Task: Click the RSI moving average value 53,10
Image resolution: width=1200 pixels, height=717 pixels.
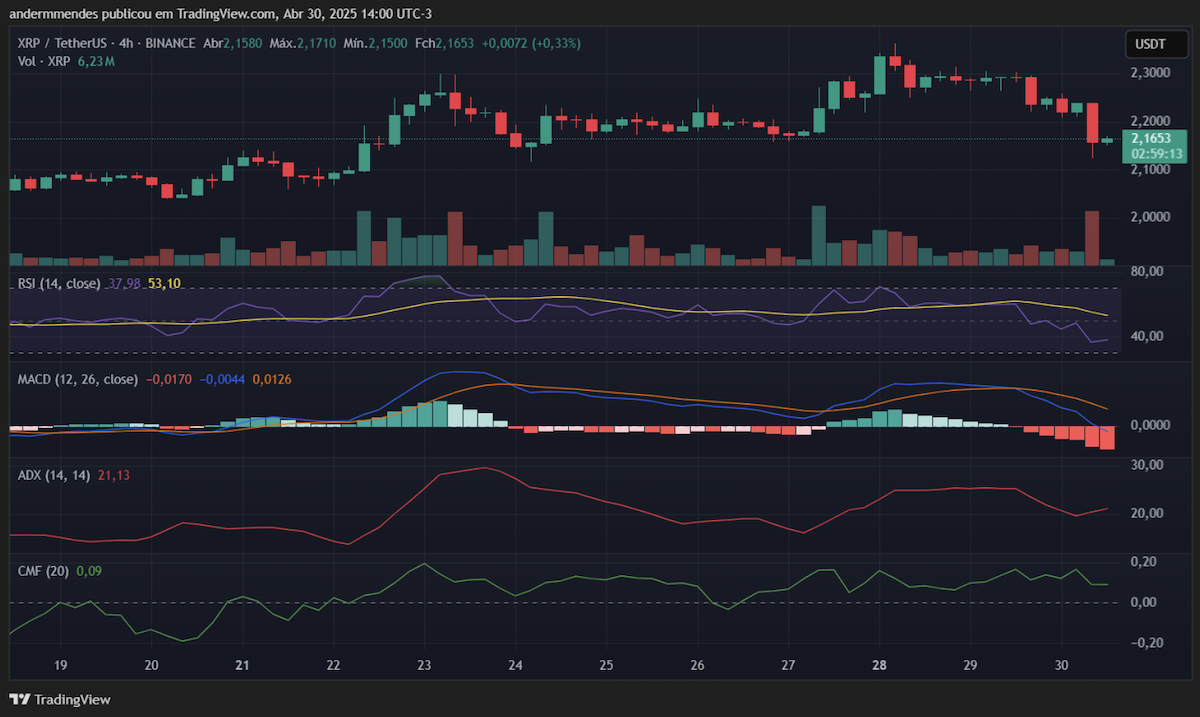Action: (164, 284)
